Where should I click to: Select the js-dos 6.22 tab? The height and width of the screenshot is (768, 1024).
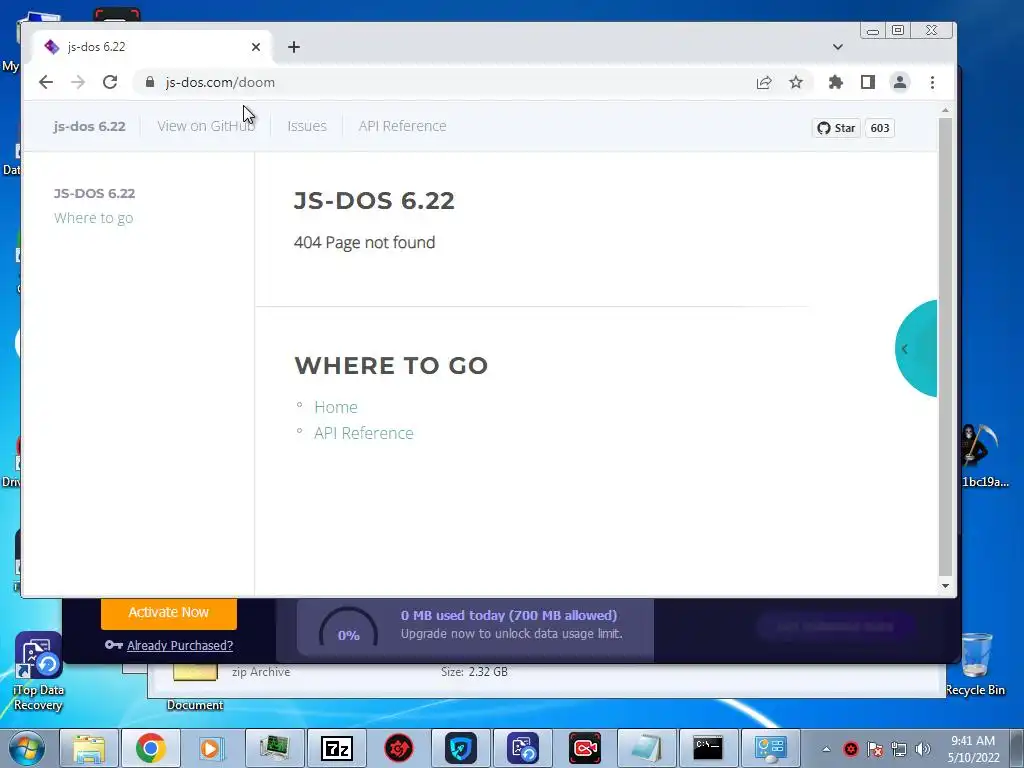tap(152, 47)
